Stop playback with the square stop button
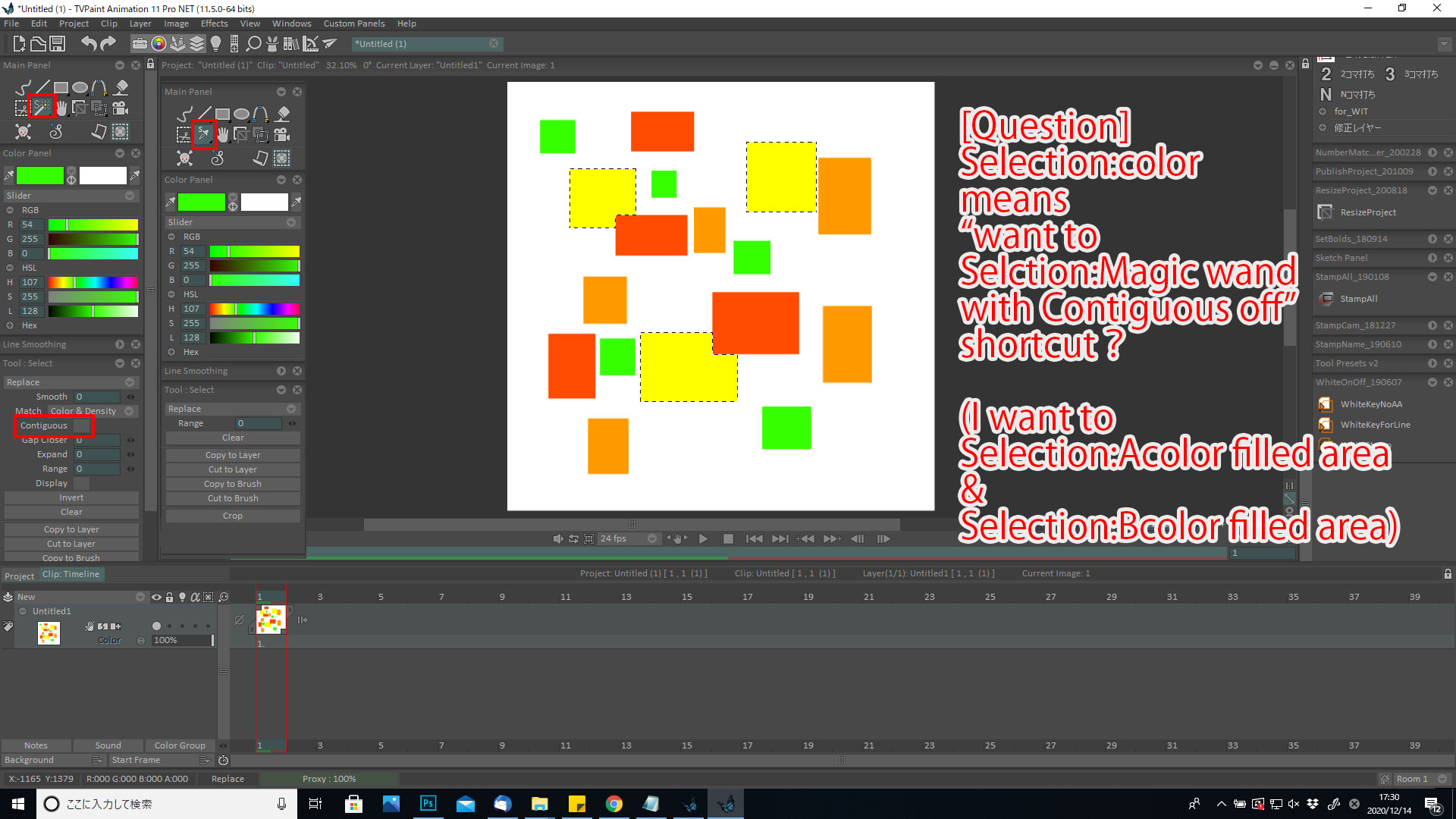The width and height of the screenshot is (1456, 819). [x=728, y=538]
